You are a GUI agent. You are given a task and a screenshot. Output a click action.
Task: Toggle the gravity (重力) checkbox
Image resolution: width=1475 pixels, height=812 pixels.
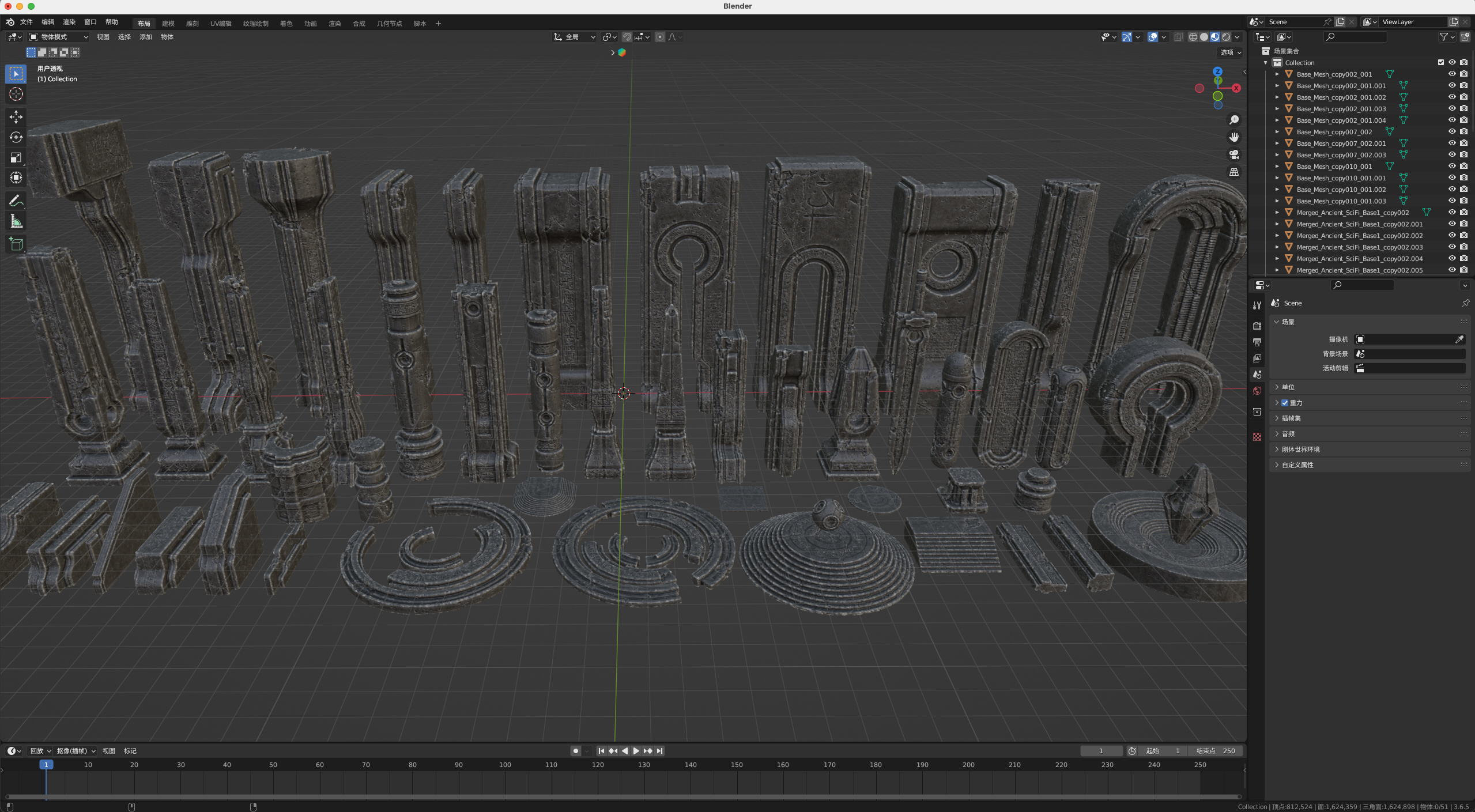tap(1285, 403)
